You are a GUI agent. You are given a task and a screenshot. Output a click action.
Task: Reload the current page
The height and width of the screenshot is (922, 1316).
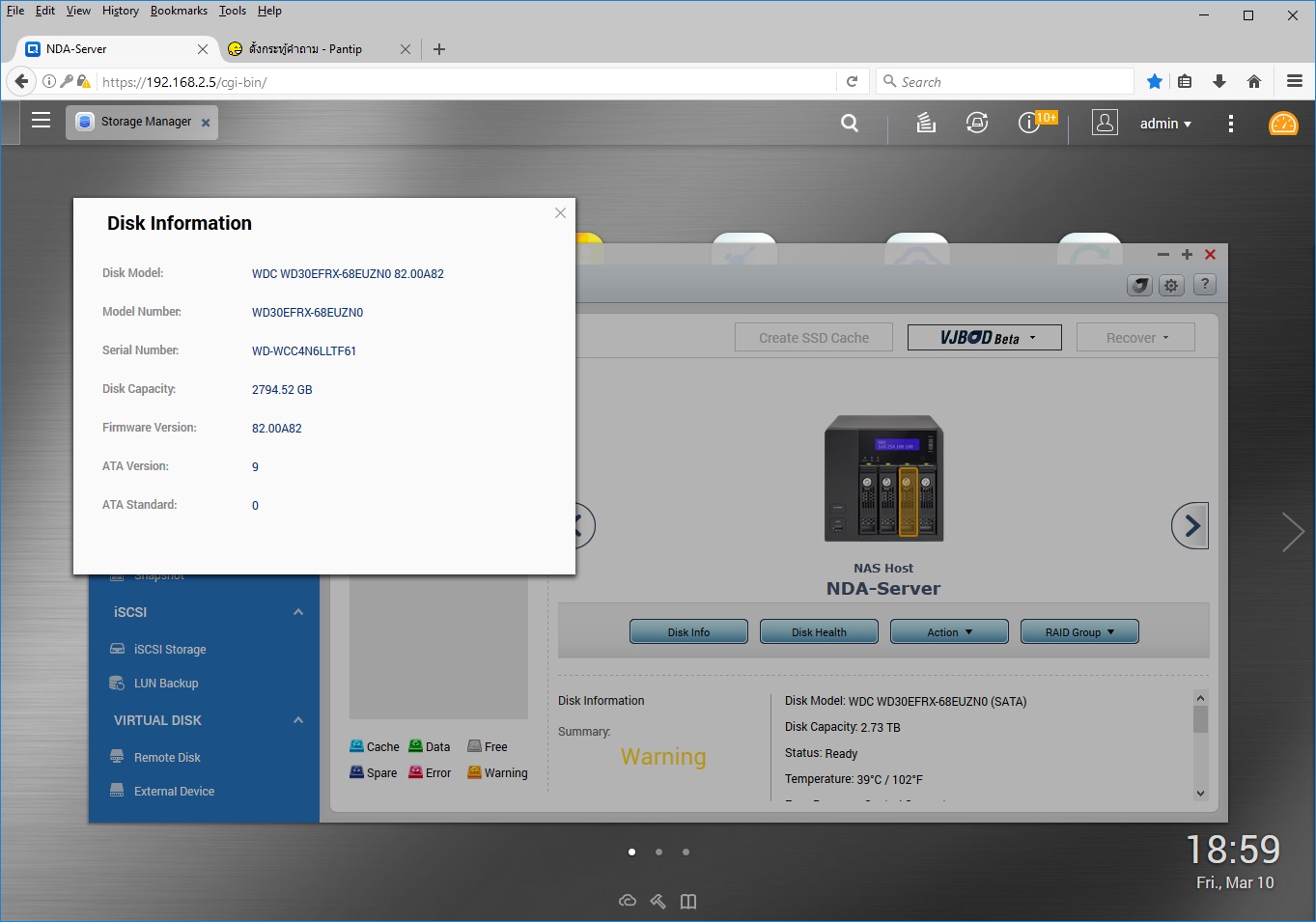click(852, 82)
